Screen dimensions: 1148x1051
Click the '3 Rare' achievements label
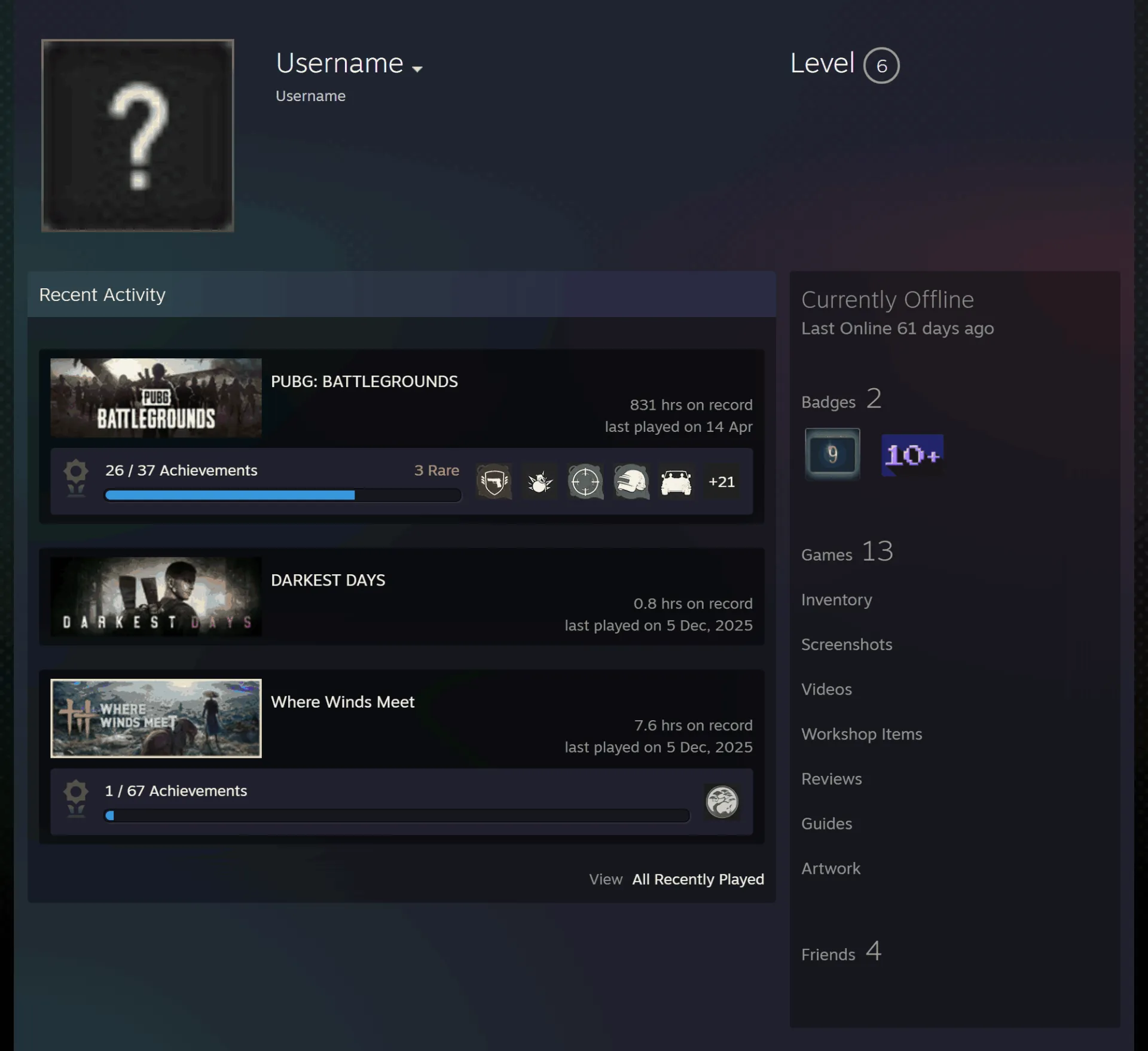click(436, 470)
